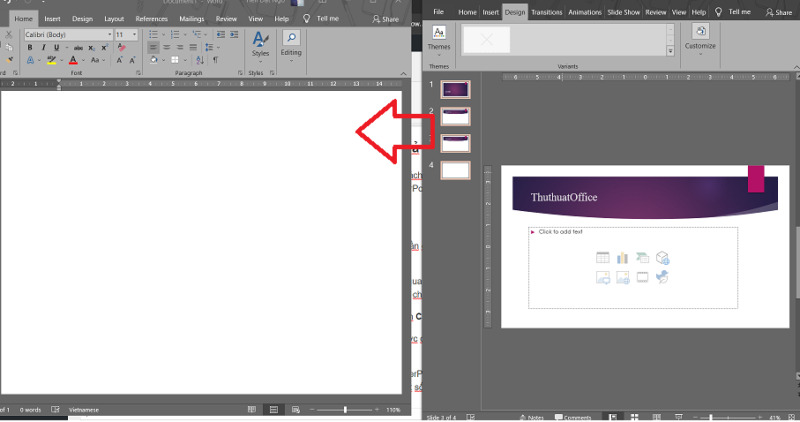The width and height of the screenshot is (800, 422).
Task: Click the Insert Table placeholder icon
Action: pos(603,258)
